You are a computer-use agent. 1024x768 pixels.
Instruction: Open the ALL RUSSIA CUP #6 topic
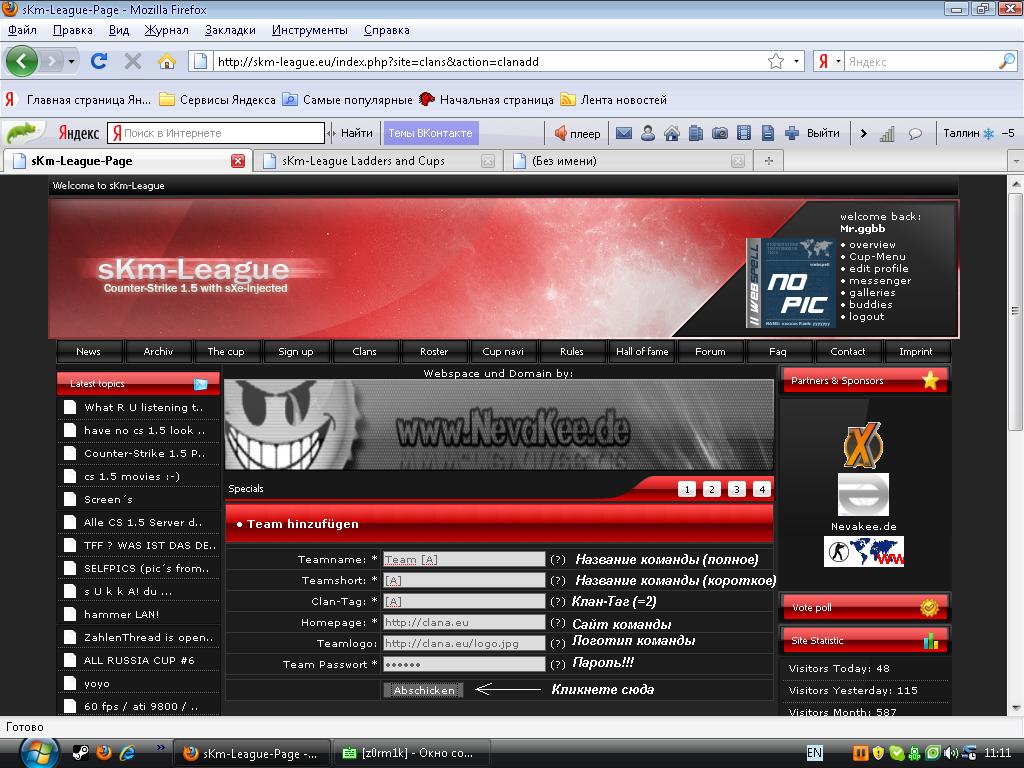click(x=139, y=660)
